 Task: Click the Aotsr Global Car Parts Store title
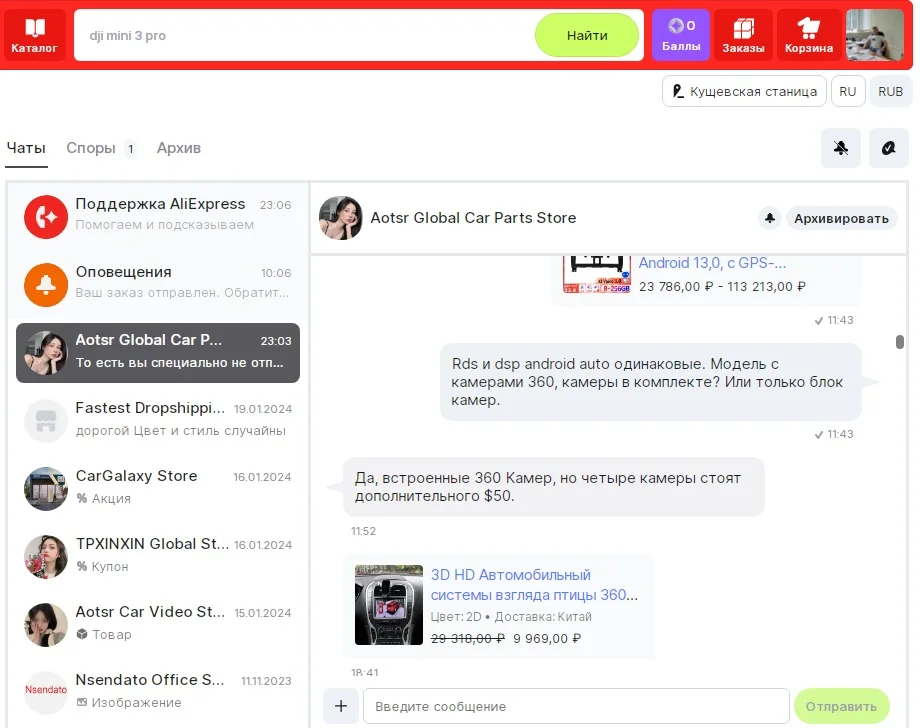[473, 218]
